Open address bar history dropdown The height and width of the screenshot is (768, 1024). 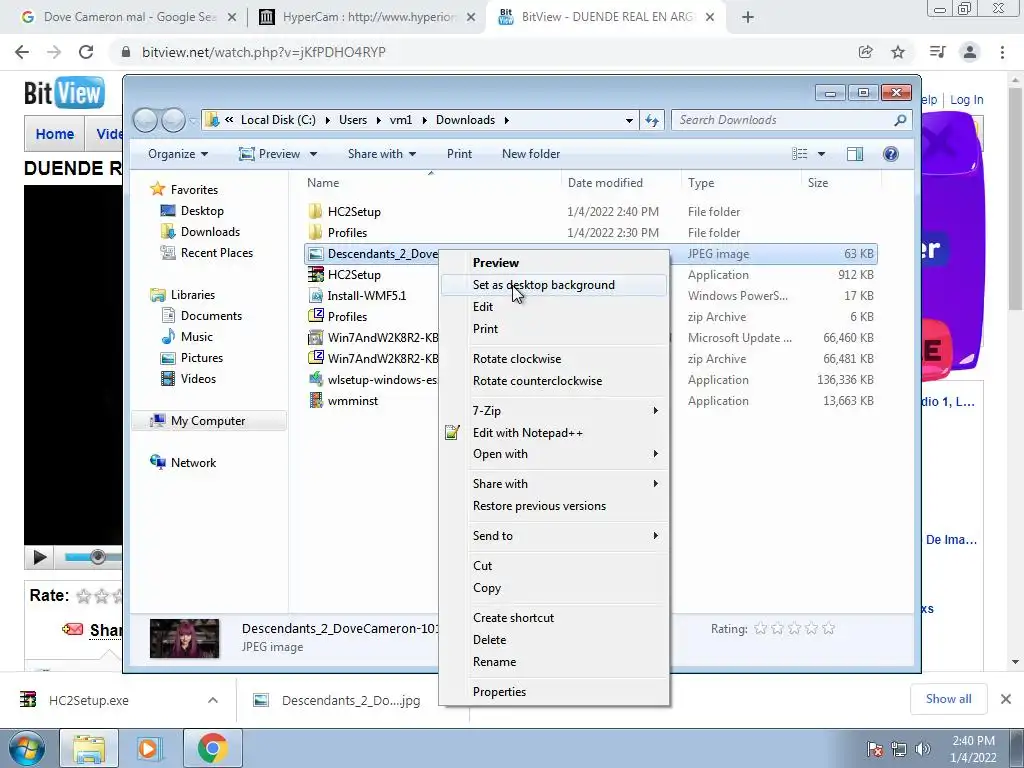pos(629,120)
